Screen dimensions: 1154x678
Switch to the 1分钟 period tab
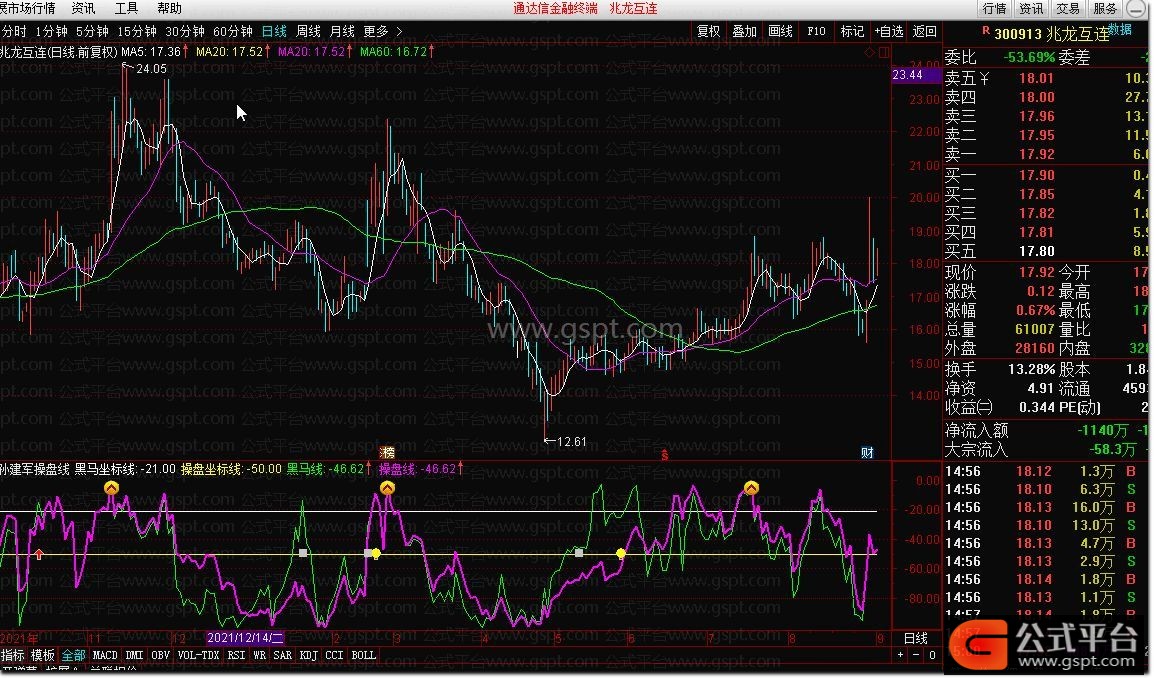(52, 31)
